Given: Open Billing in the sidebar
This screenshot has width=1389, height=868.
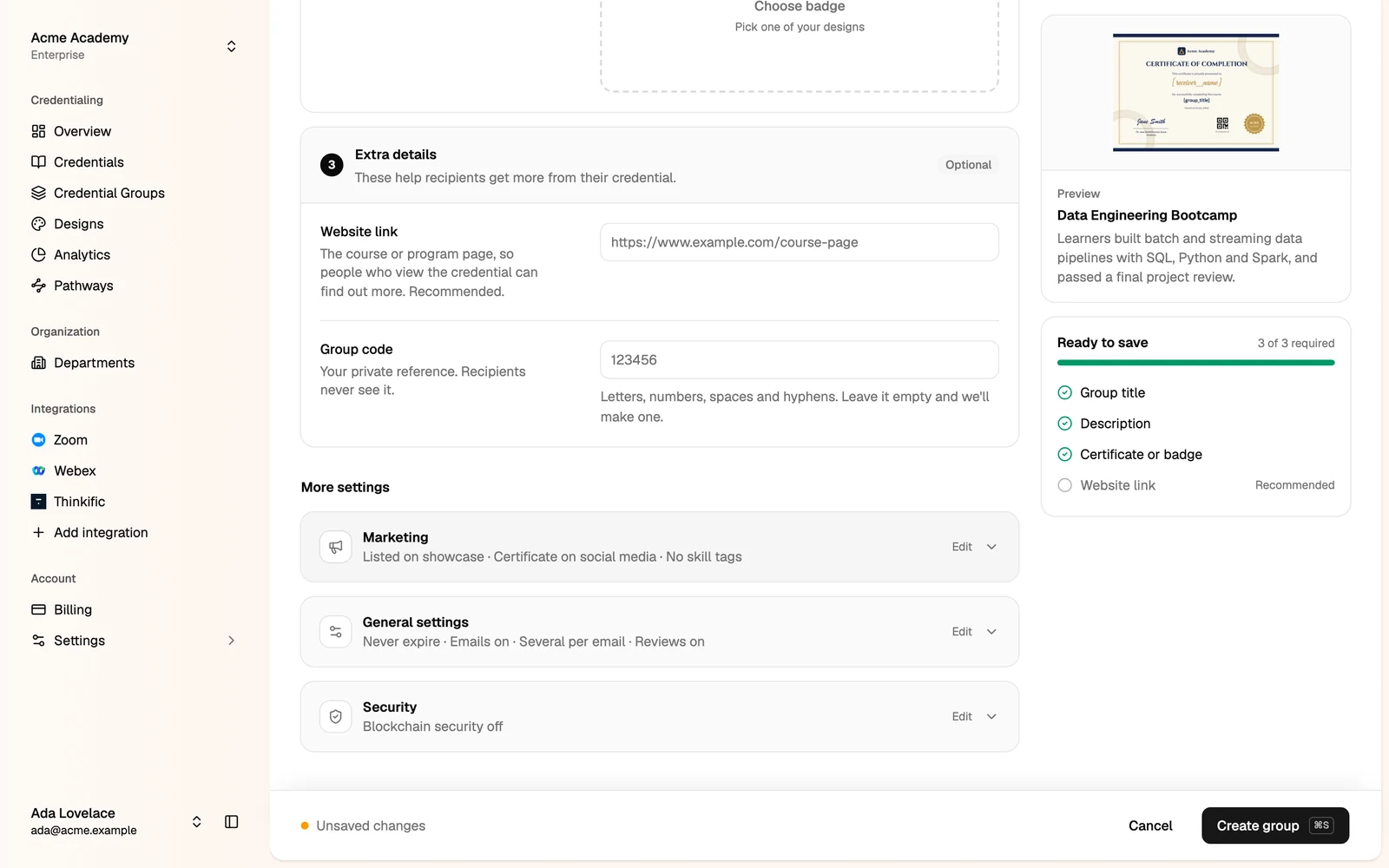Looking at the screenshot, I should tap(135, 609).
